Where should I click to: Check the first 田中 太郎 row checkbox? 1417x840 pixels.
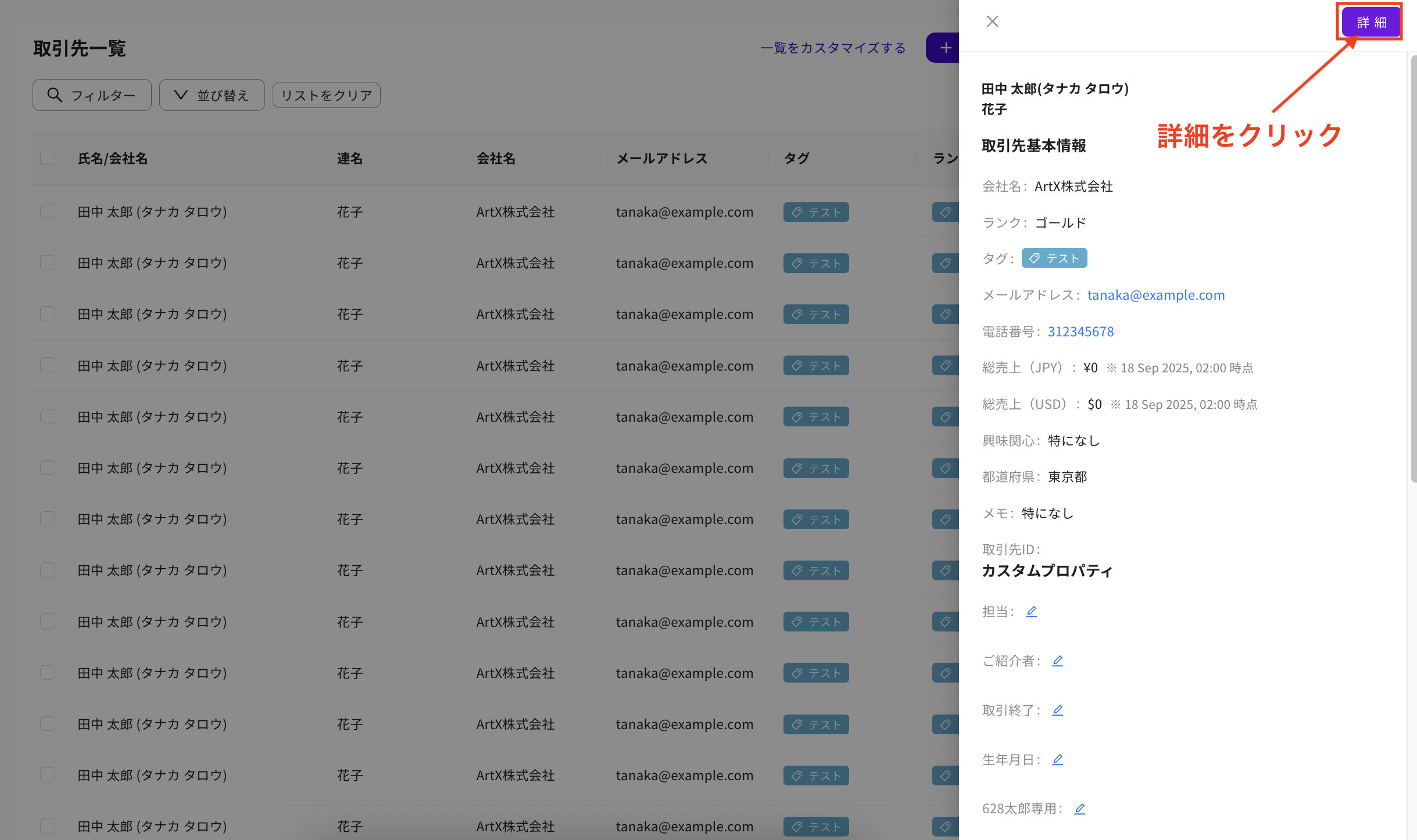(47, 211)
